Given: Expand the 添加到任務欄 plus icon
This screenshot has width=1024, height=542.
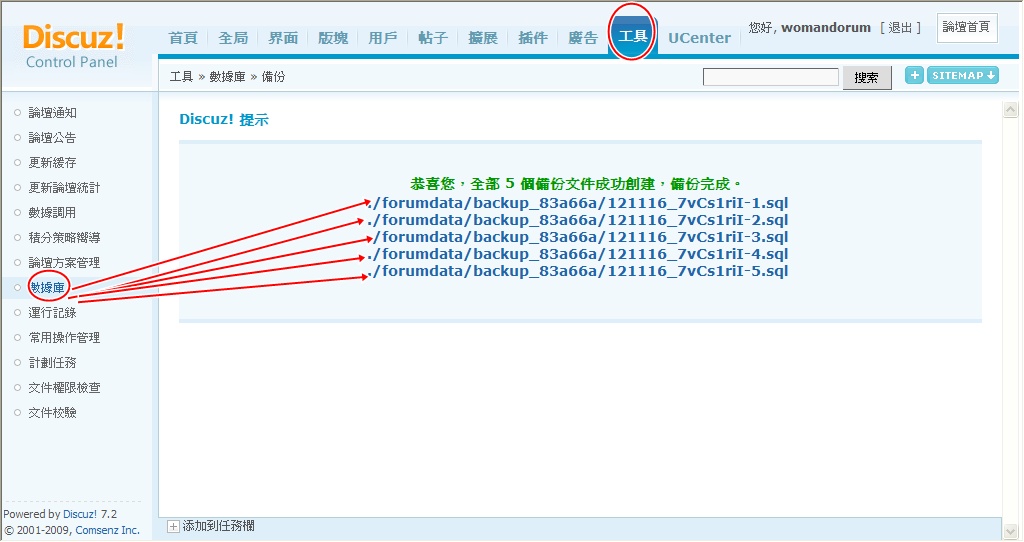Looking at the screenshot, I should [x=174, y=526].
